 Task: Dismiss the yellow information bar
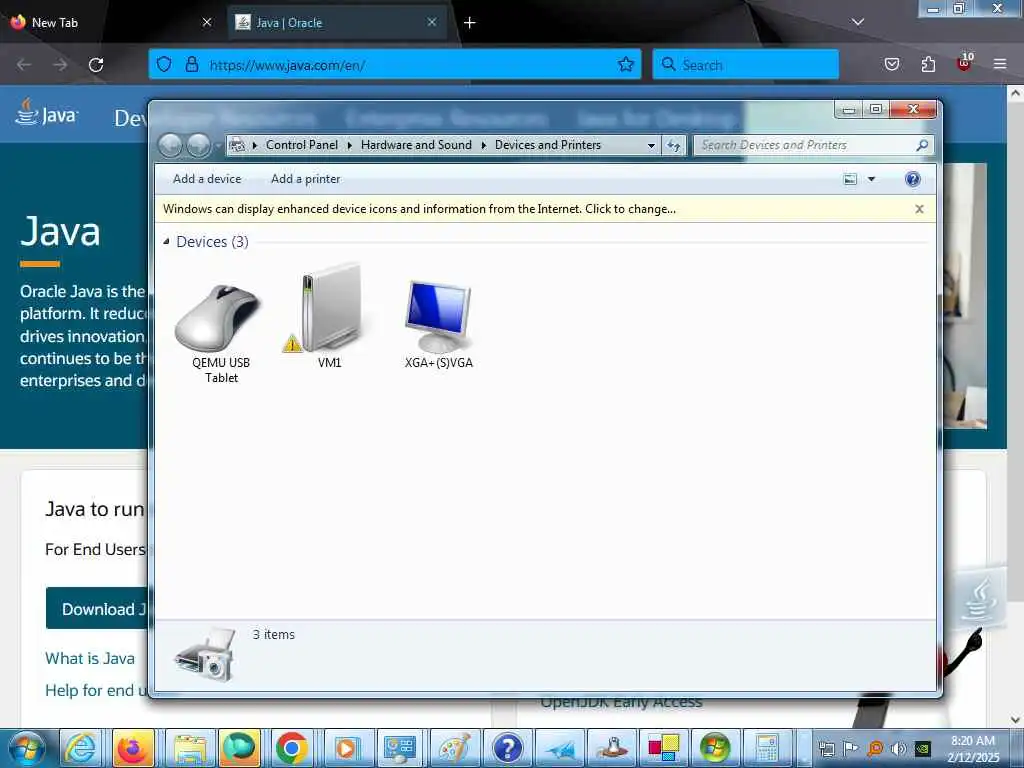click(919, 209)
